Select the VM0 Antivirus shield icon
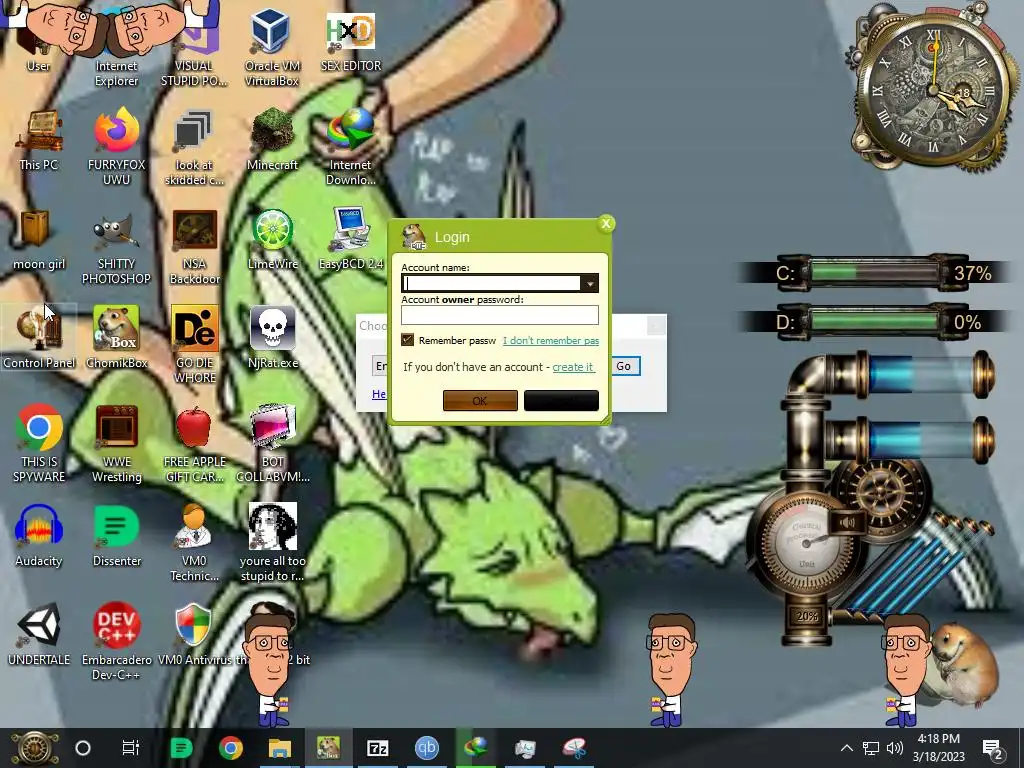Image resolution: width=1024 pixels, height=768 pixels. pos(193,626)
